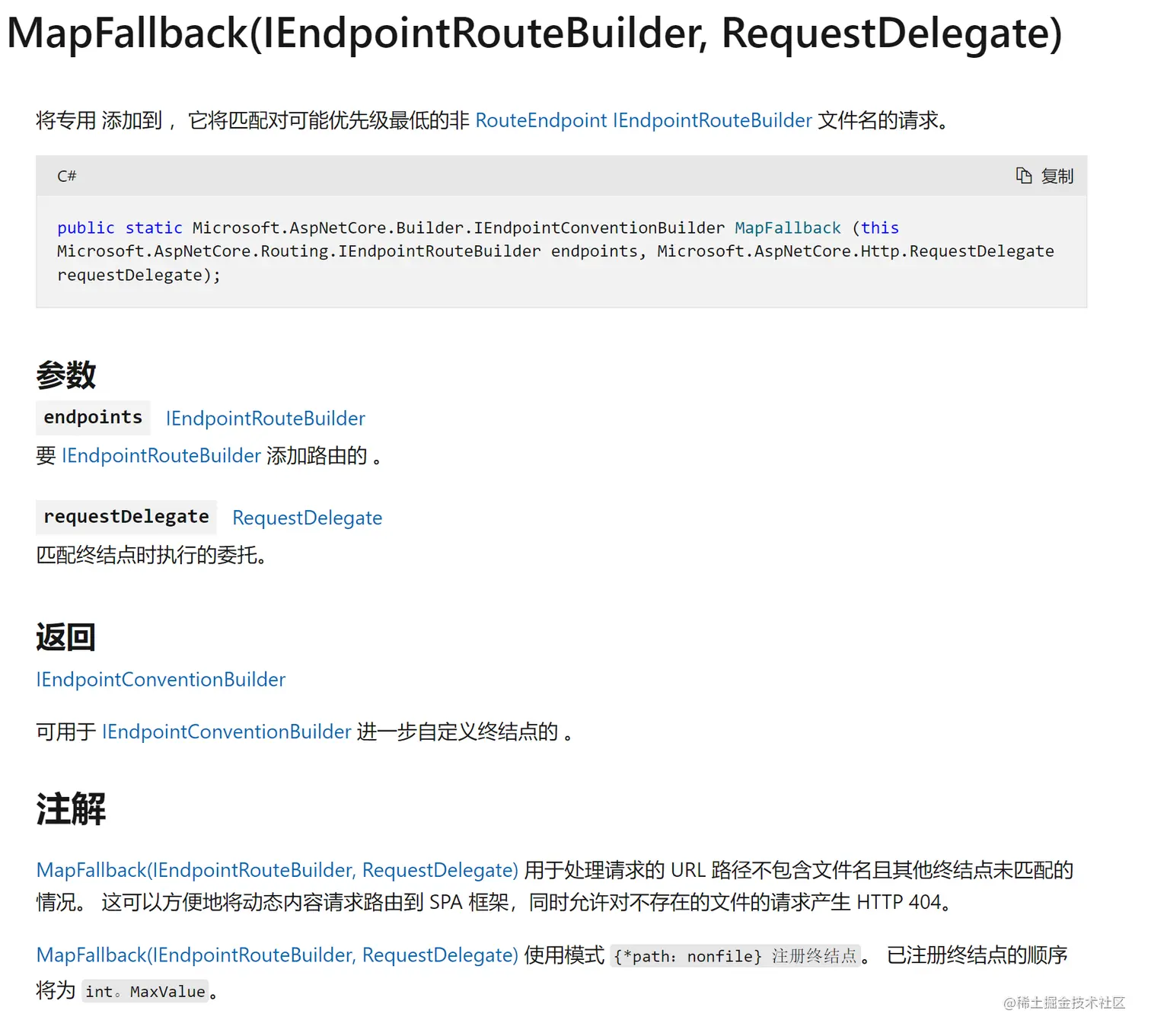Click 'requestDelegate);' on the last code line
This screenshot has width=1151, height=1036.
coord(139,275)
